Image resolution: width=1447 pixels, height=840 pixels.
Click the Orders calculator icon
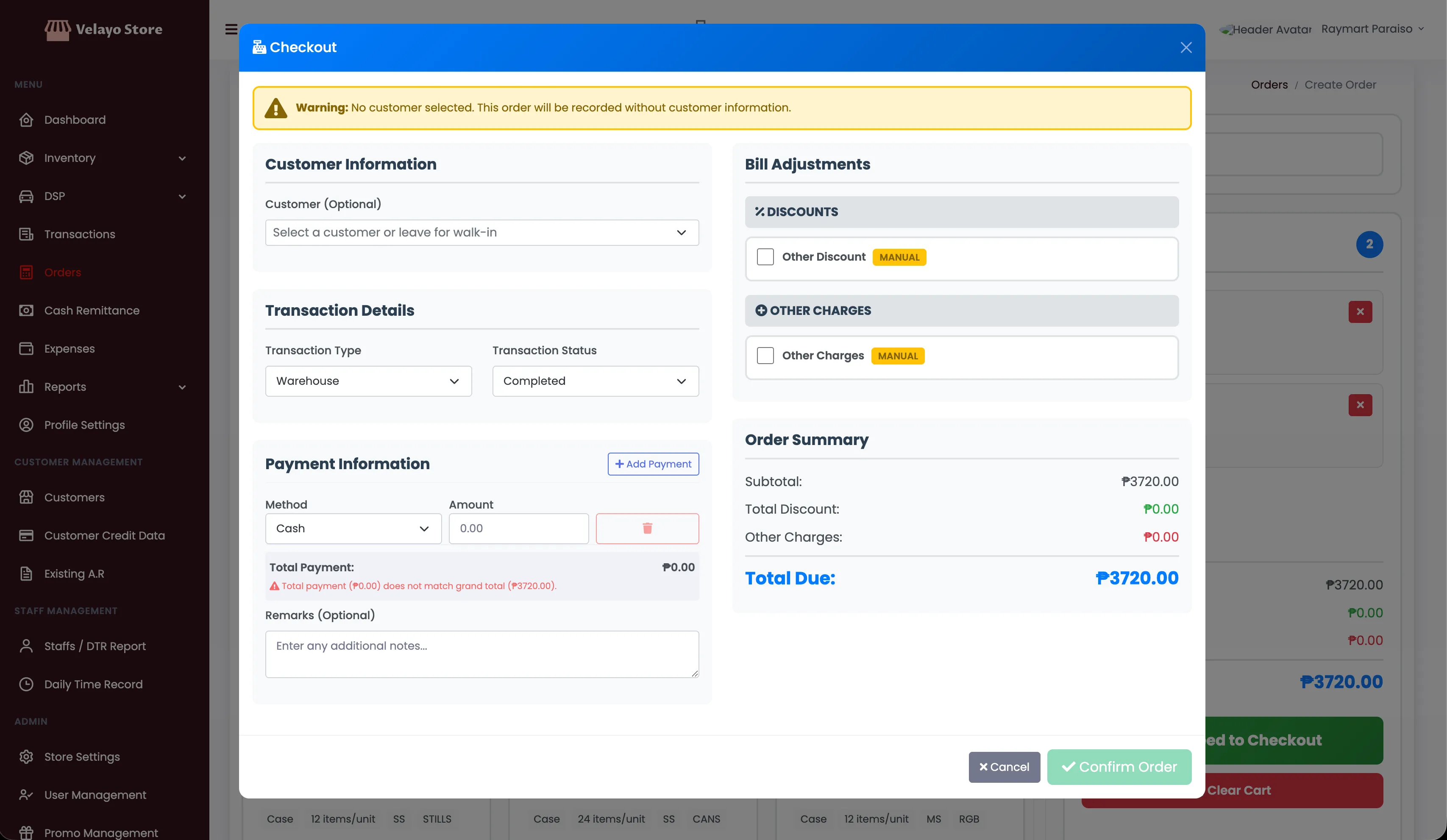tap(26, 272)
